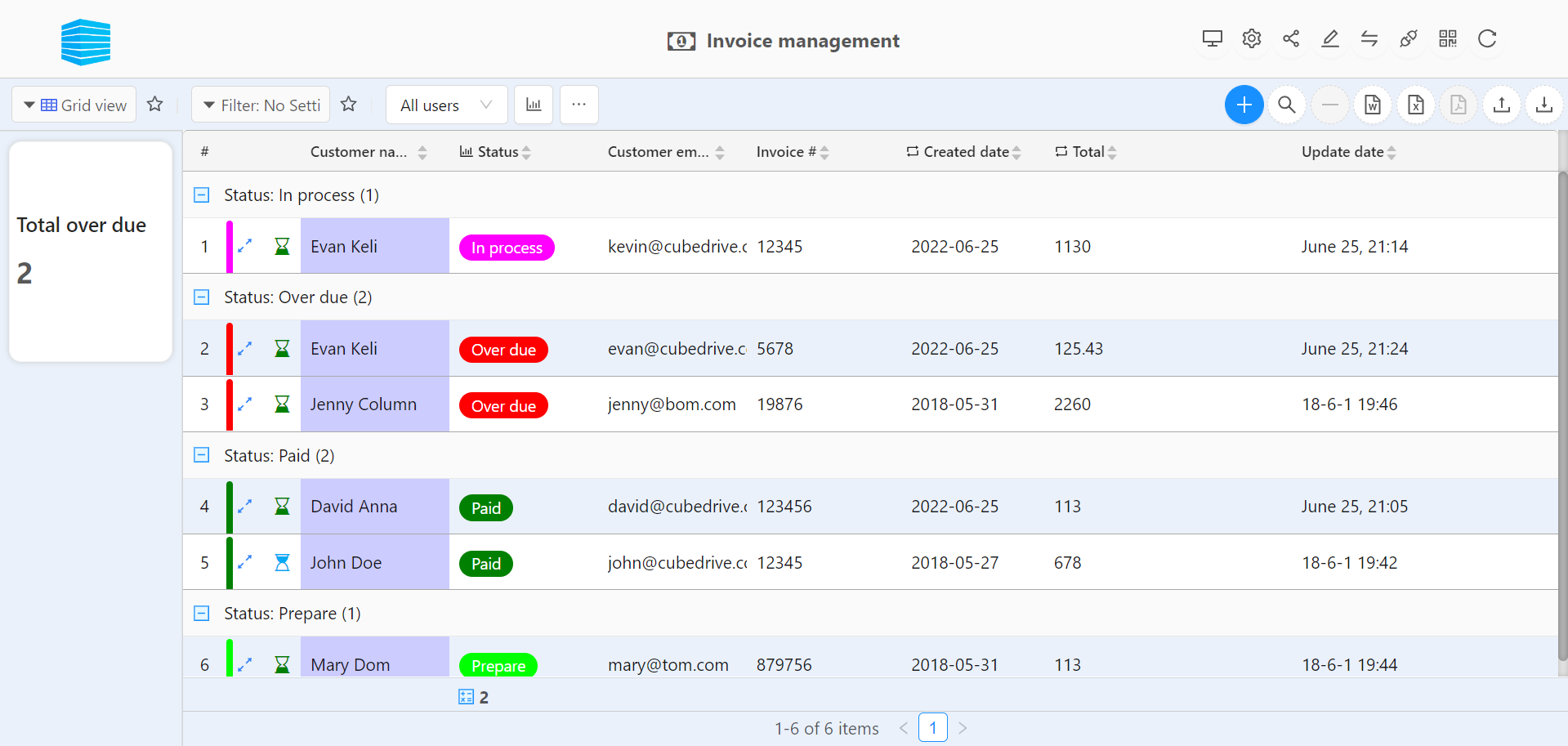Viewport: 1568px width, 746px height.
Task: Go to page 1 in pagination
Action: coord(932,727)
